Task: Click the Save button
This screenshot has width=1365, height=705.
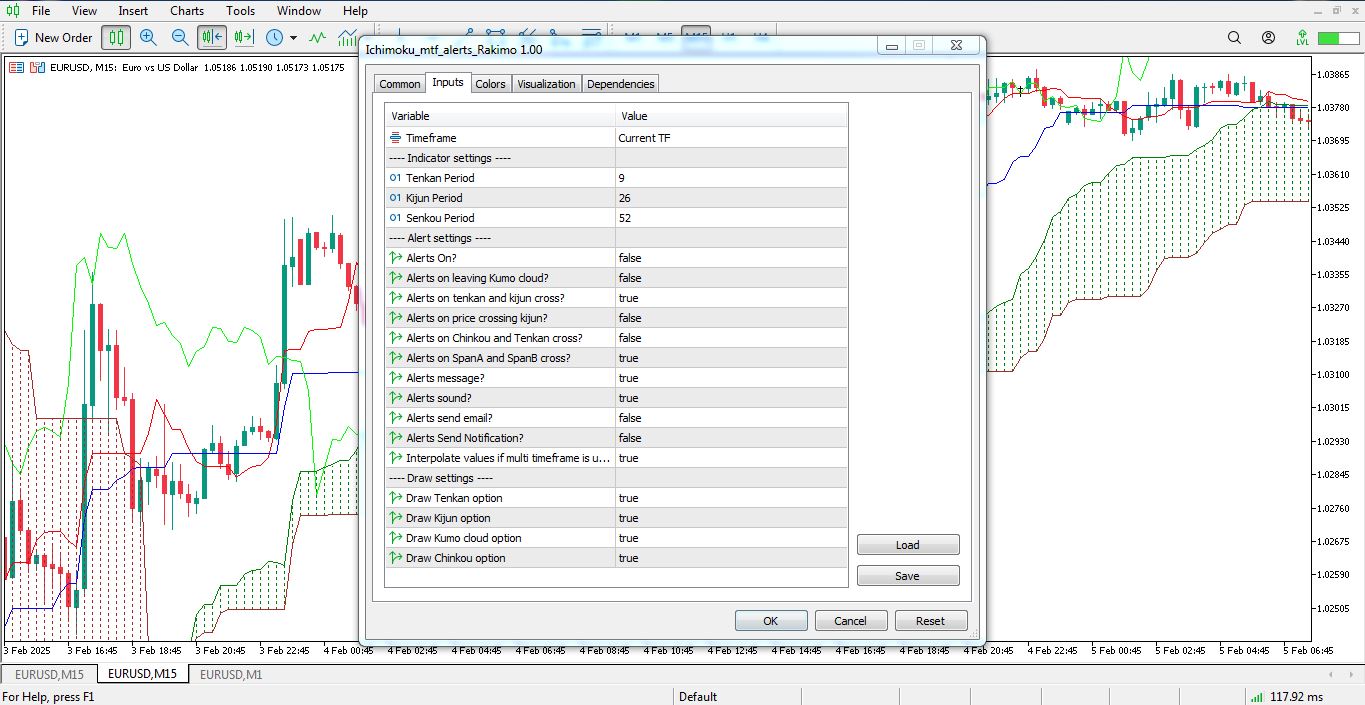Action: tap(908, 576)
